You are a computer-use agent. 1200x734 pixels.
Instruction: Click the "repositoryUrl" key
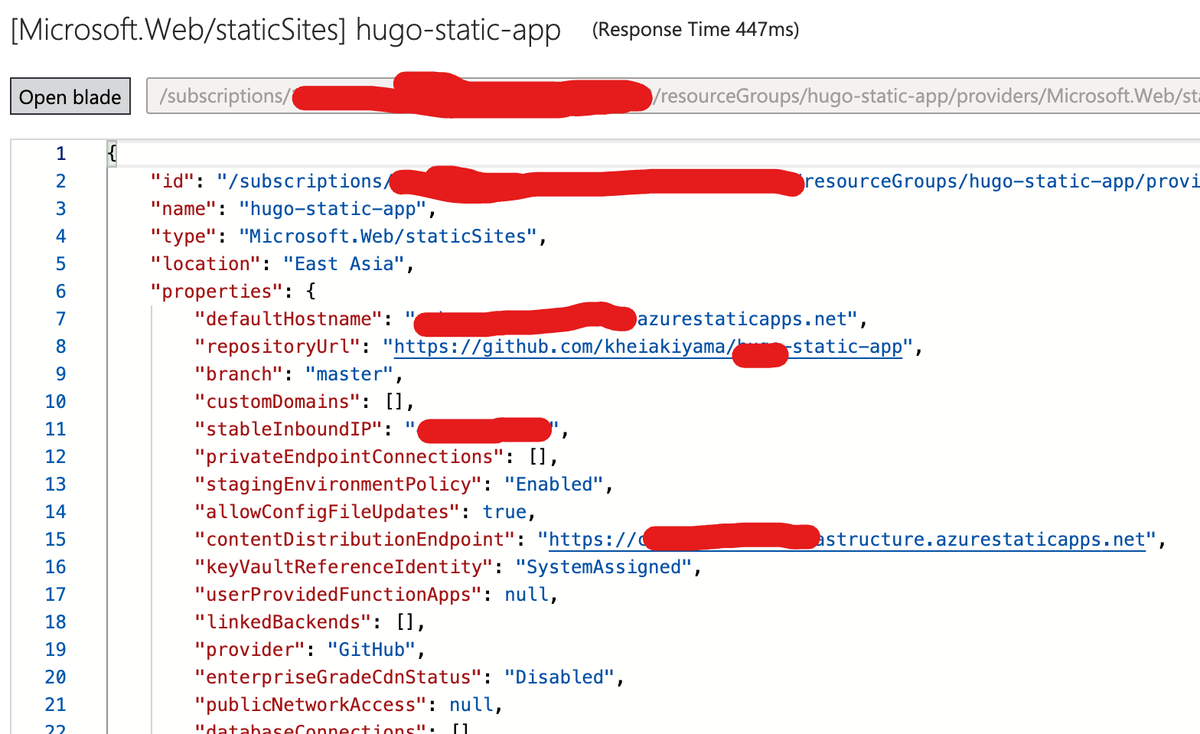point(276,346)
